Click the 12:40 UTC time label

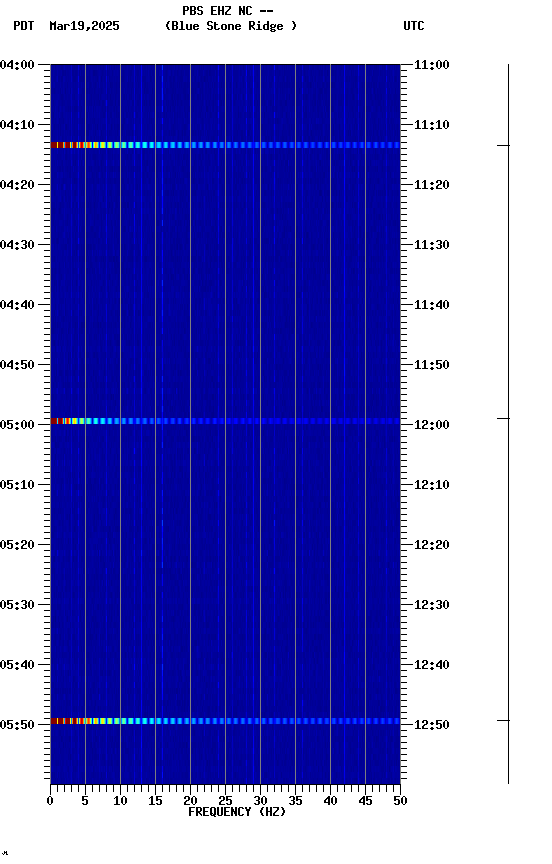click(x=432, y=665)
